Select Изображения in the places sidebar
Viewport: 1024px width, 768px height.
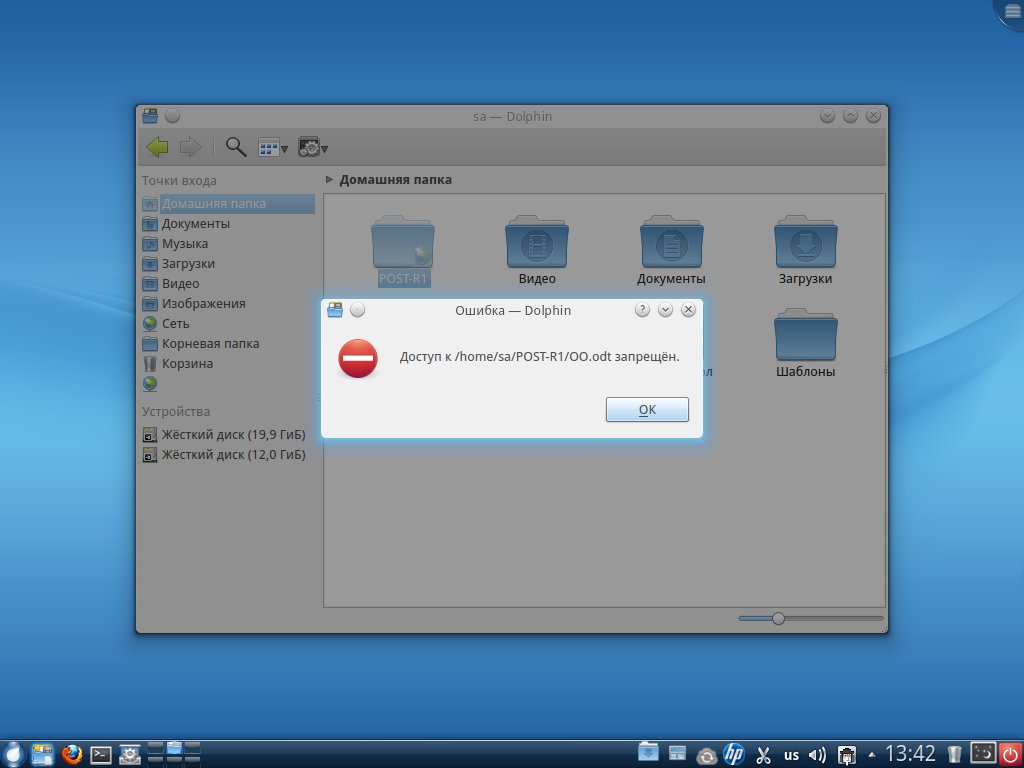(228, 304)
